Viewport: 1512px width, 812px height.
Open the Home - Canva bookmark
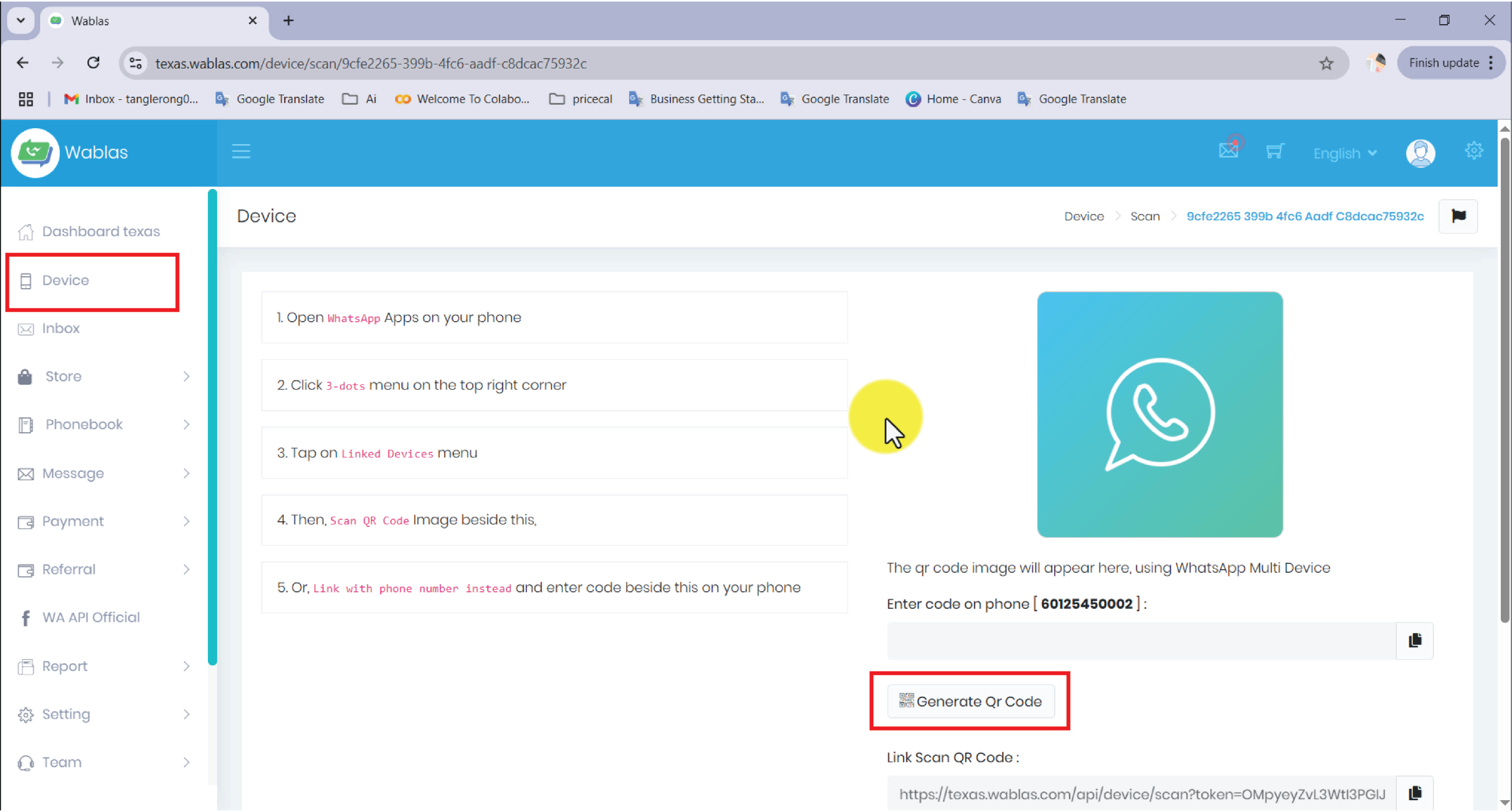pyautogui.click(x=953, y=99)
